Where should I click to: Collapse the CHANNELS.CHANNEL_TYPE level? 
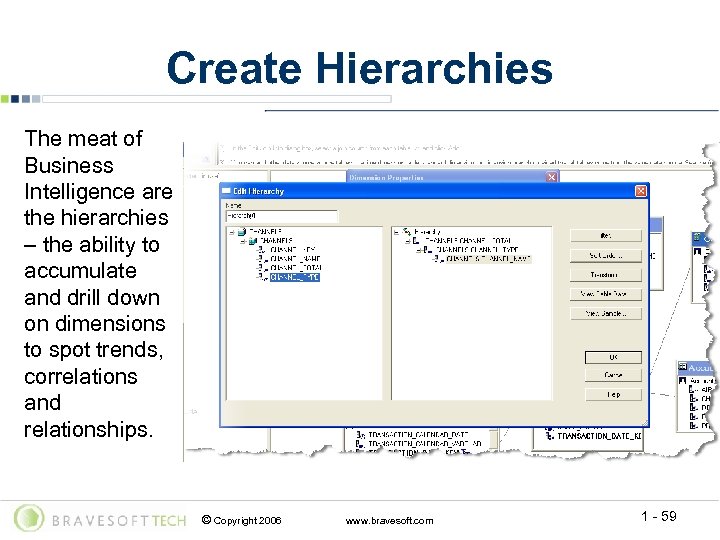(418, 250)
